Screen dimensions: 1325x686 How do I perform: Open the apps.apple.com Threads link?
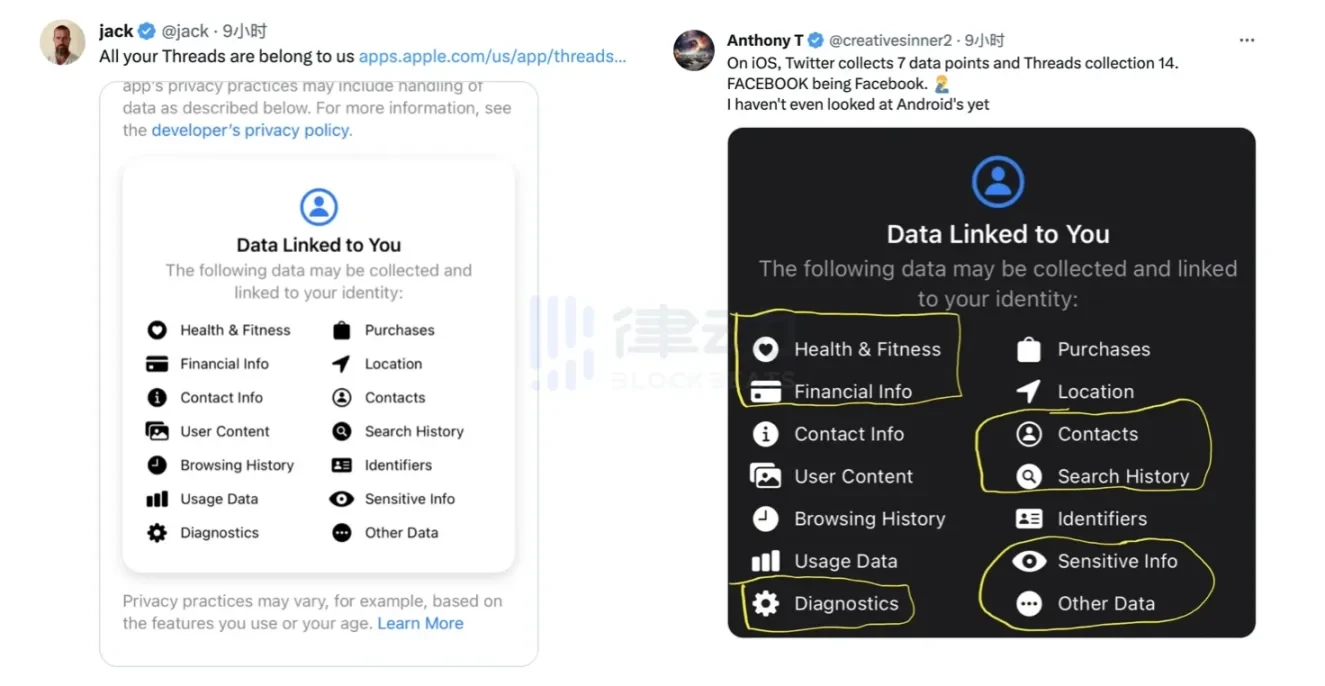[x=492, y=56]
